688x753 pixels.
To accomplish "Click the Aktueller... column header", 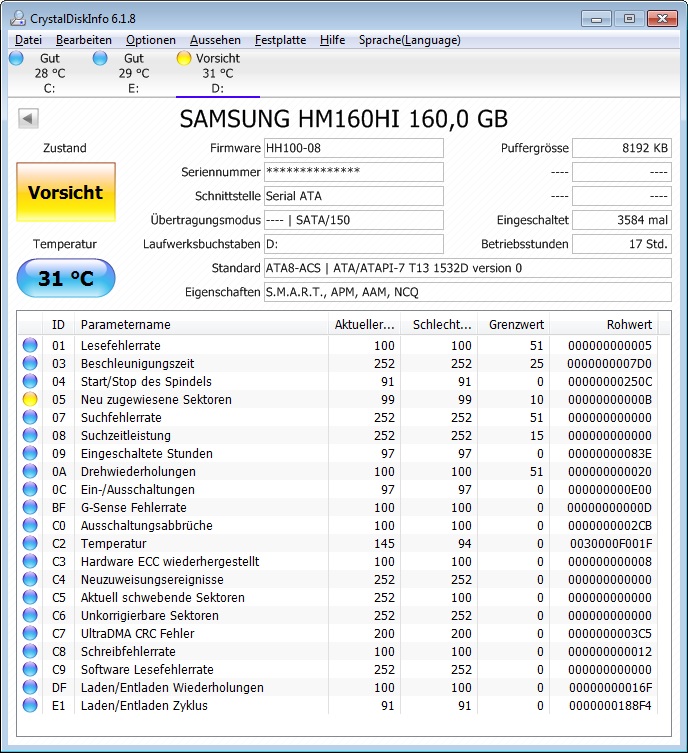I will tap(364, 325).
